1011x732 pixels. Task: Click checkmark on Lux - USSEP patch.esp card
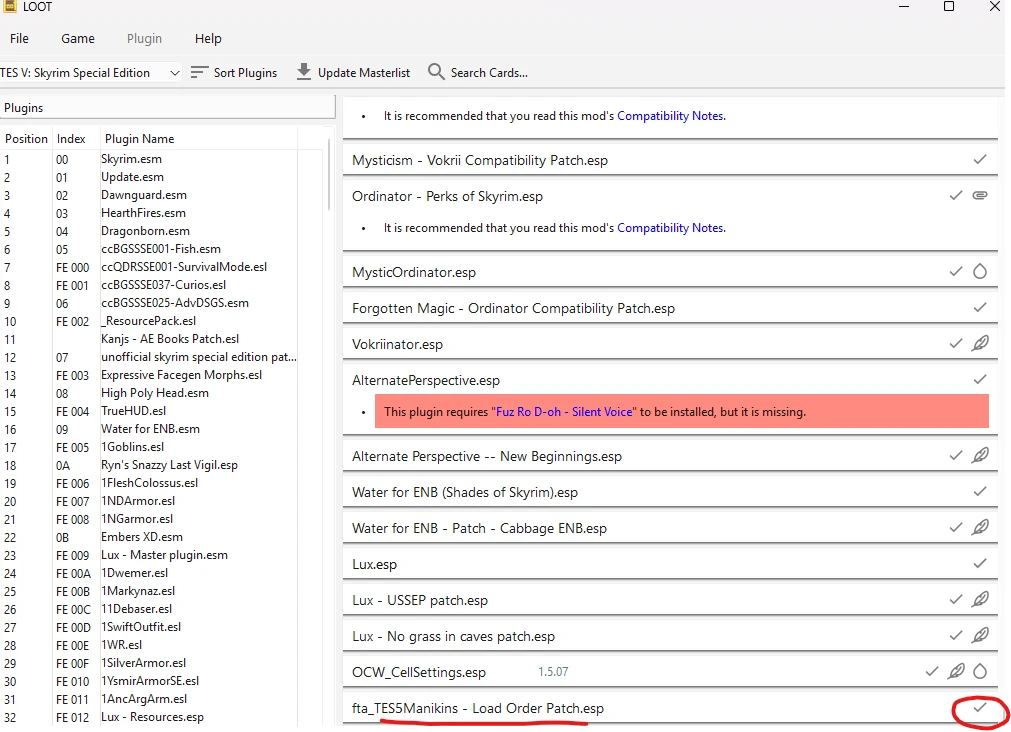point(956,599)
